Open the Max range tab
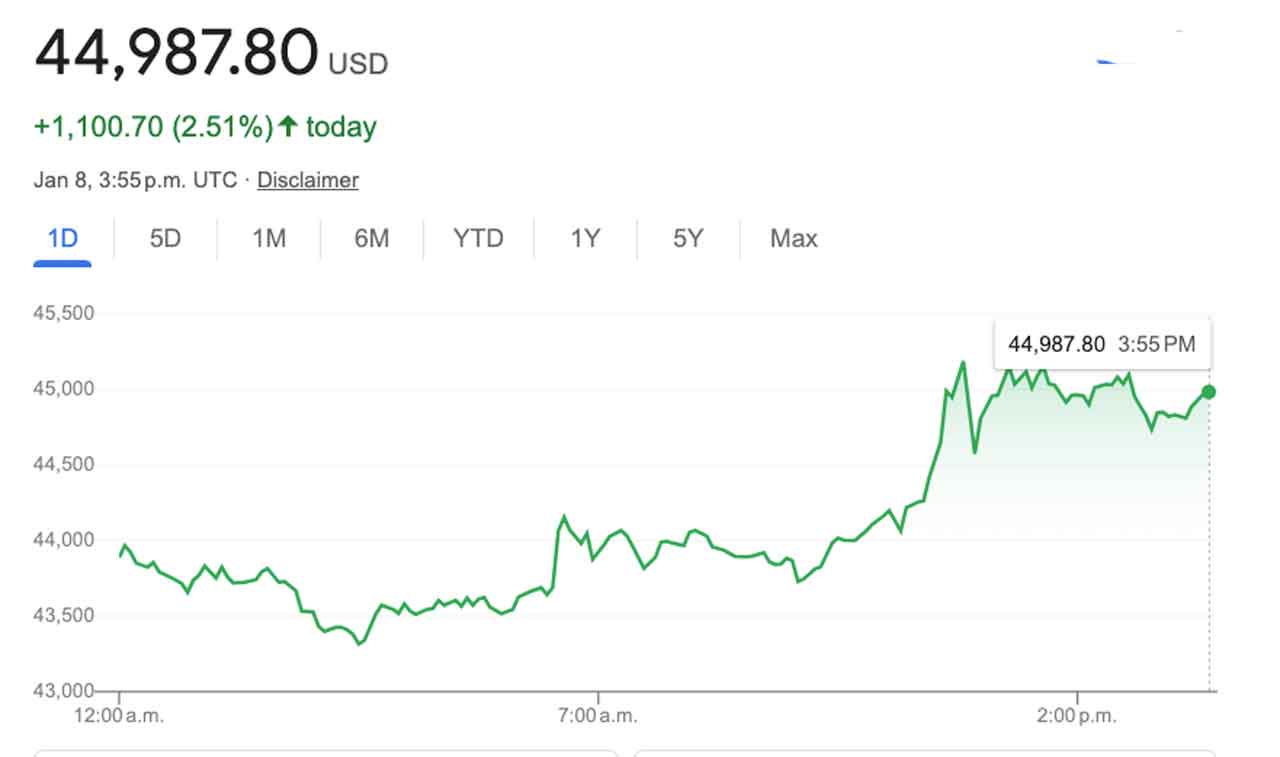1280x757 pixels. click(x=793, y=239)
